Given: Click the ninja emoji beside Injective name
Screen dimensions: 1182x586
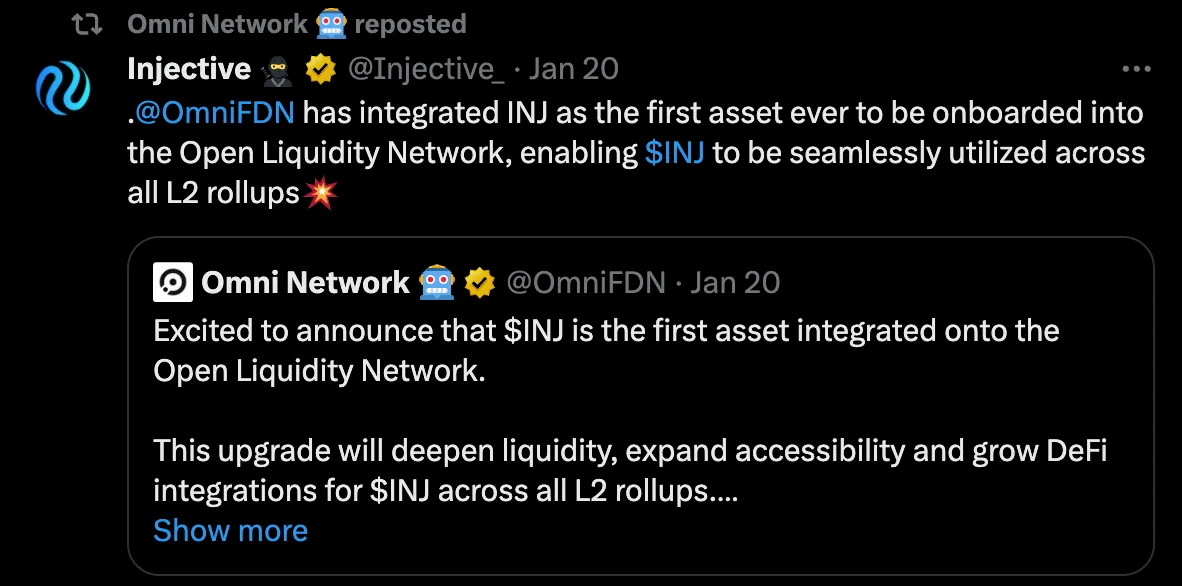Looking at the screenshot, I should (278, 69).
